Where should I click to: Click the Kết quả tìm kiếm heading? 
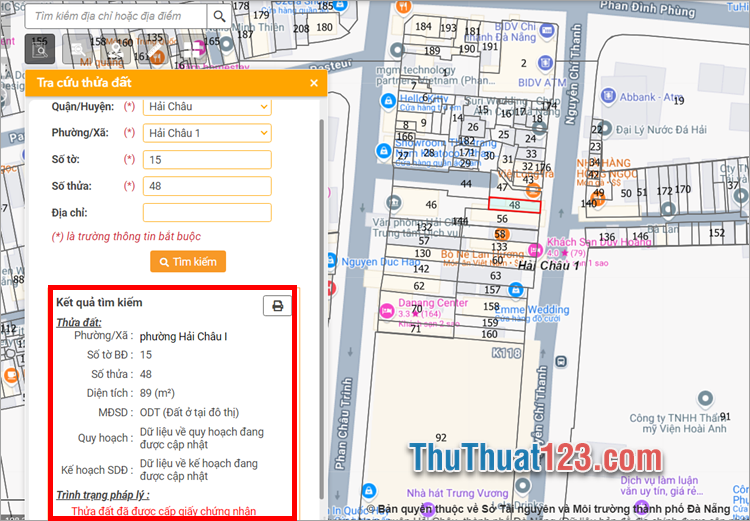(99, 302)
